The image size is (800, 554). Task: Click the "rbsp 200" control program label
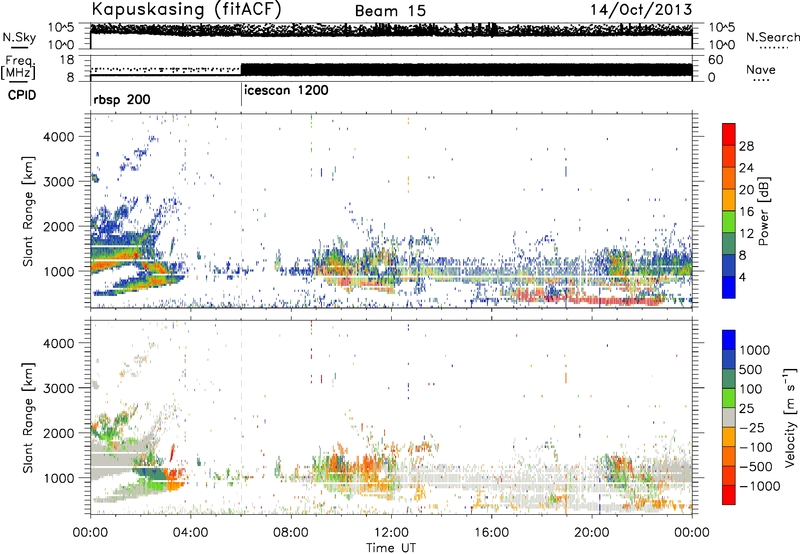(121, 99)
